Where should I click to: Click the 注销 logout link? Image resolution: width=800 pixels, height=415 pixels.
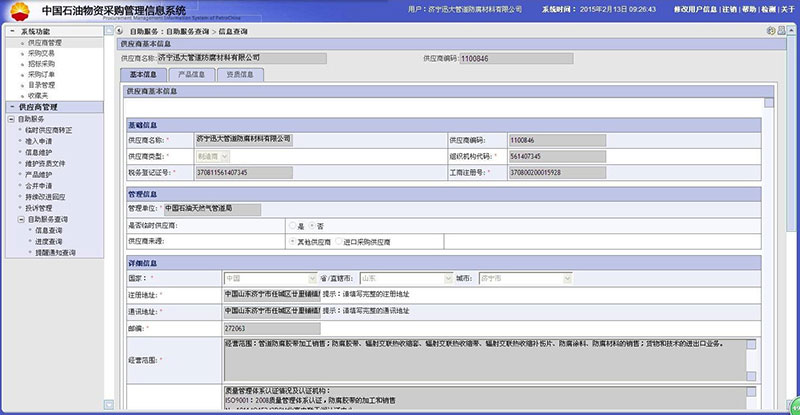point(729,9)
